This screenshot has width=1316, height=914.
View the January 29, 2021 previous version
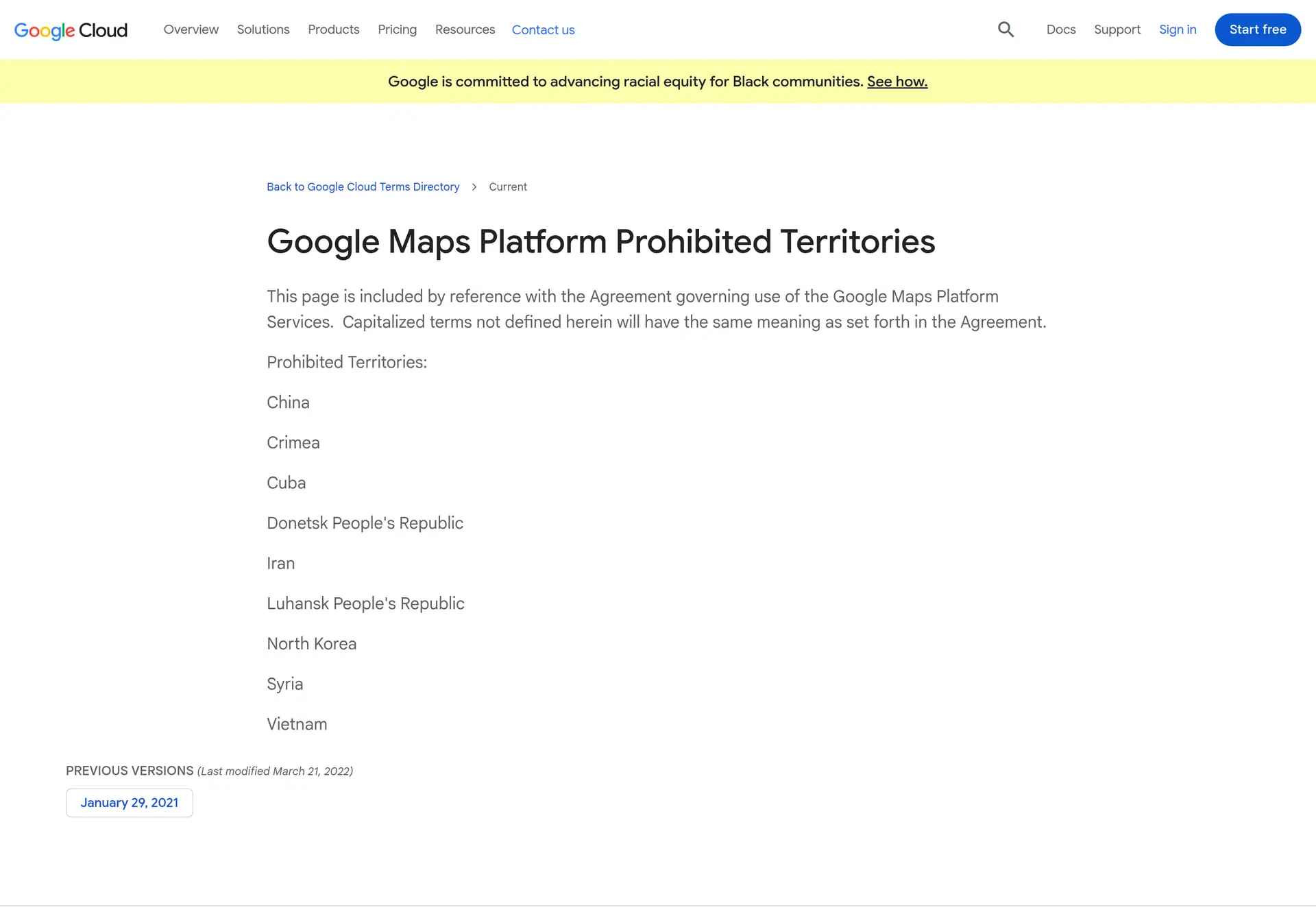130,803
